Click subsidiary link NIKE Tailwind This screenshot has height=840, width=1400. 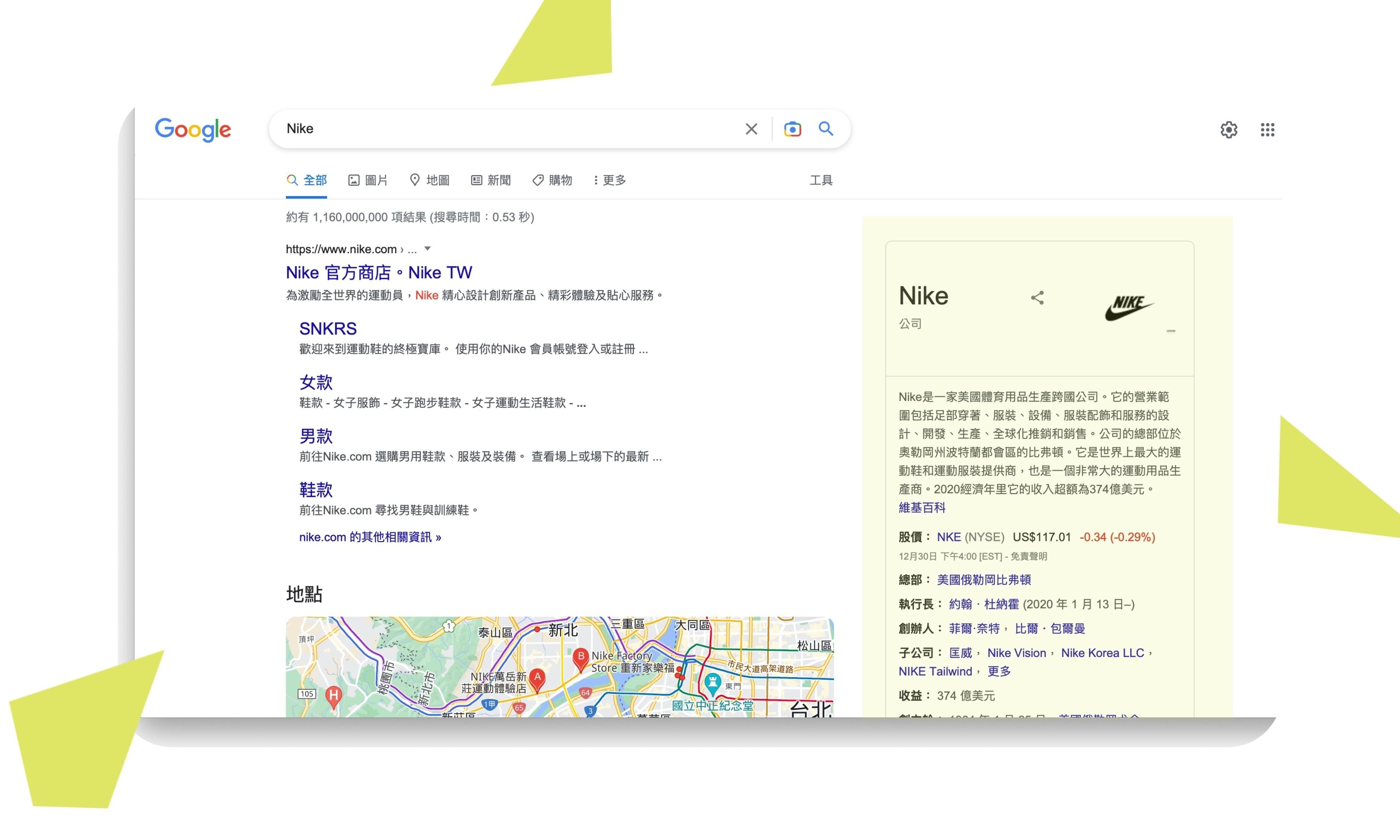click(x=935, y=671)
